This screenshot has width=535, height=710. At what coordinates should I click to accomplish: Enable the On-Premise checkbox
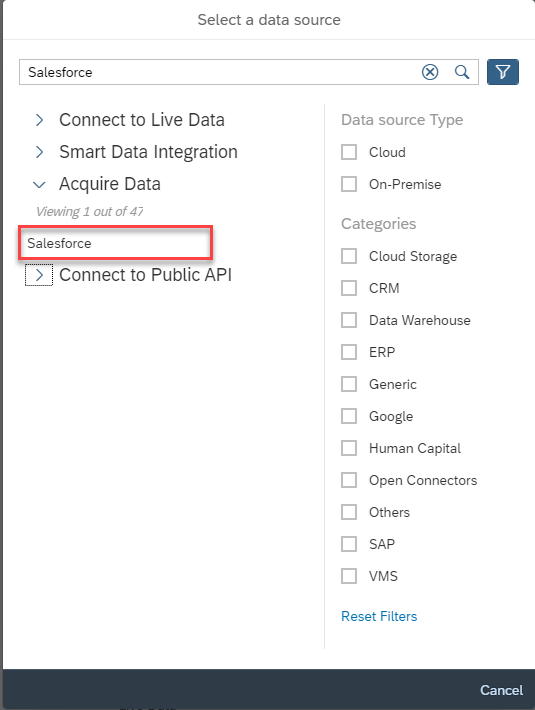coord(349,184)
